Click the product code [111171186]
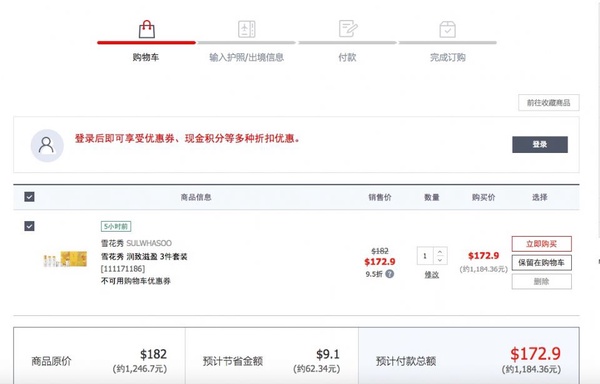The height and width of the screenshot is (384, 600). click(123, 269)
